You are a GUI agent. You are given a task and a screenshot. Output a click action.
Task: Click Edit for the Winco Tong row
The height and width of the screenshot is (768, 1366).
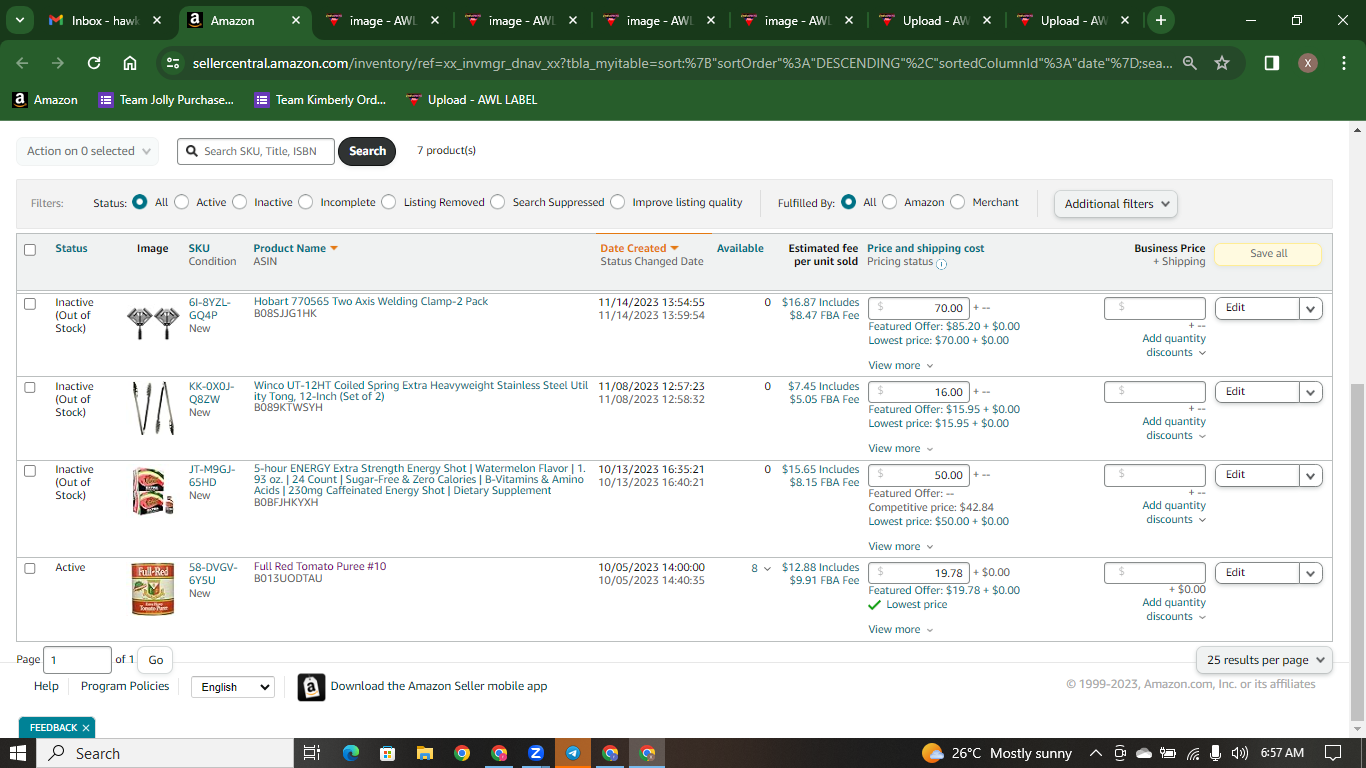[x=1256, y=392]
